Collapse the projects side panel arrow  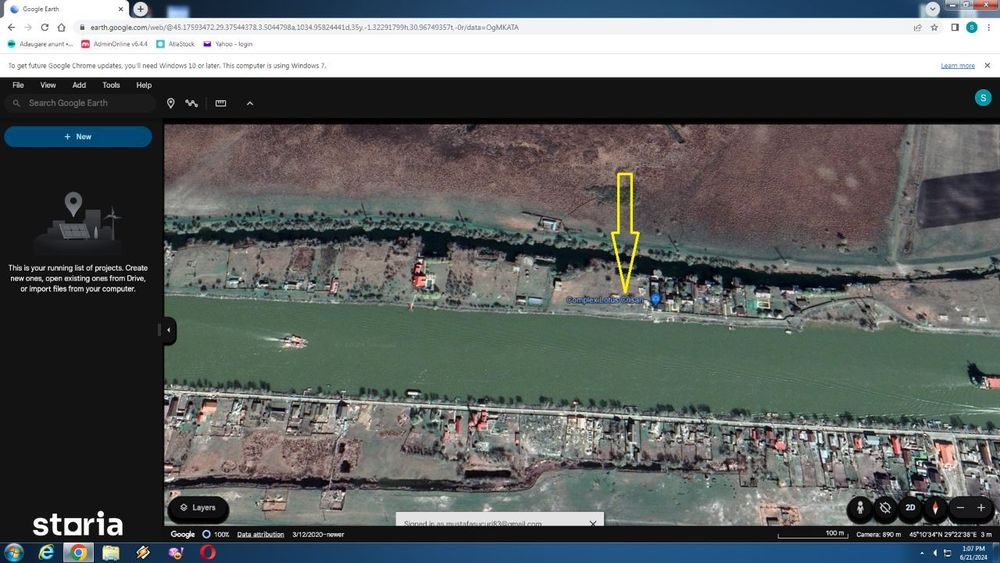[x=168, y=330]
